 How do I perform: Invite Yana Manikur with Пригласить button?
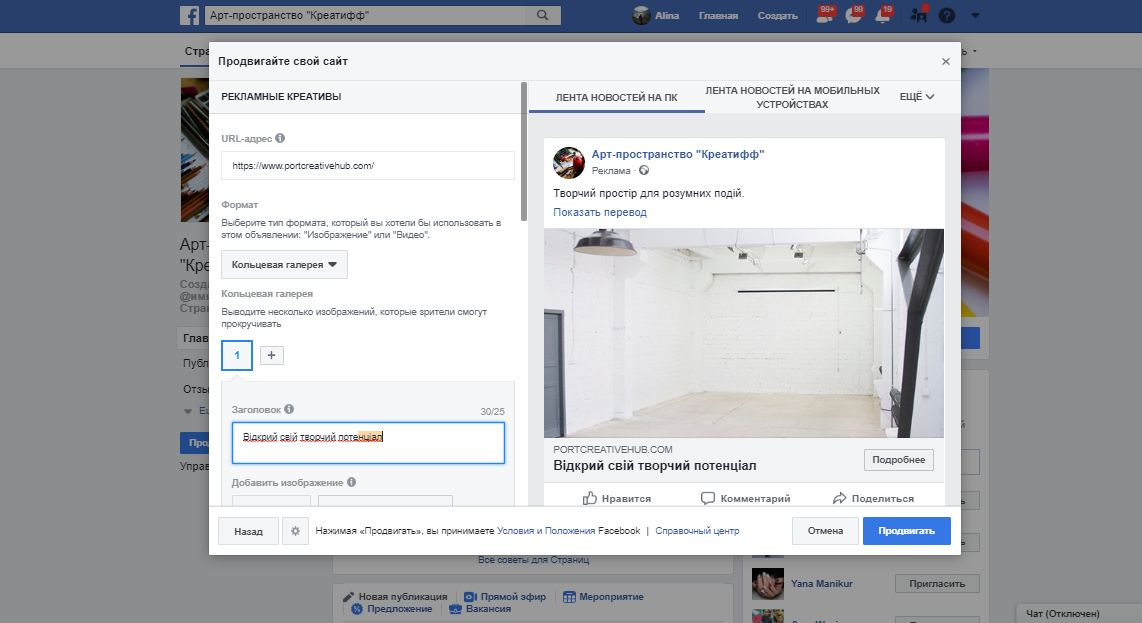point(937,584)
